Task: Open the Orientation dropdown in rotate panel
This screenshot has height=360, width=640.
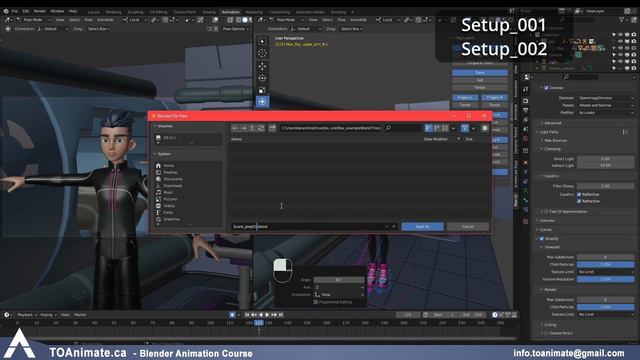Action: click(x=339, y=295)
